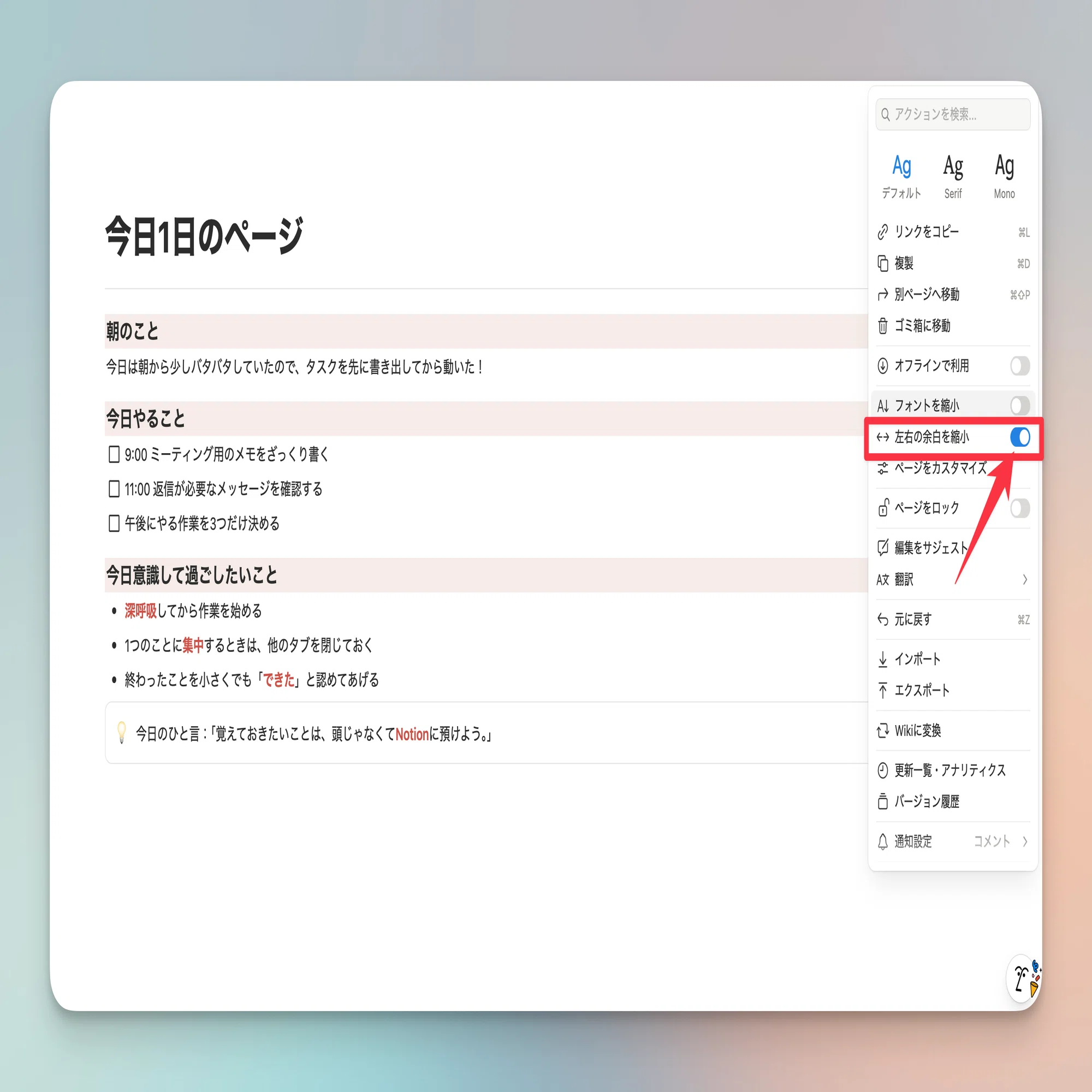This screenshot has width=1092, height=1092.
Task: Click the arrow icon beside 別ページへ移動
Action: [882, 294]
